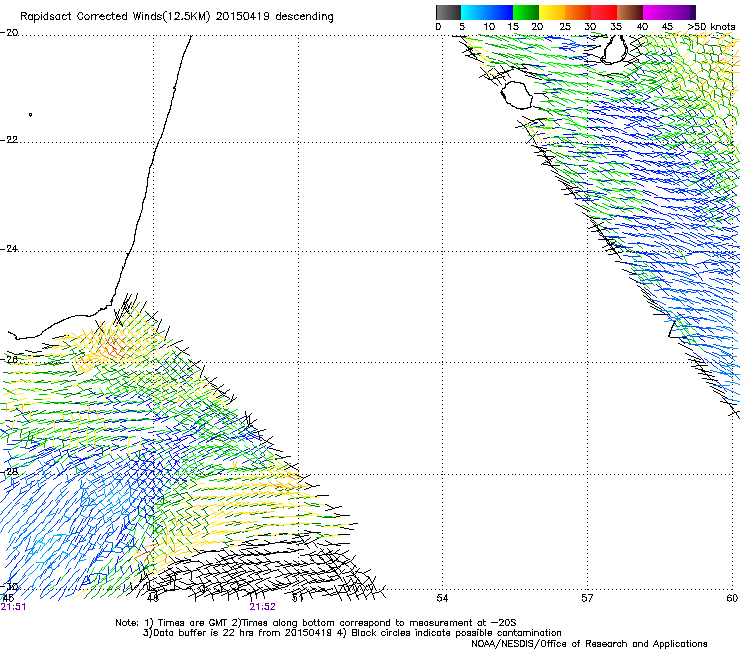Select the green 15-20 knots color band

[x=526, y=12]
